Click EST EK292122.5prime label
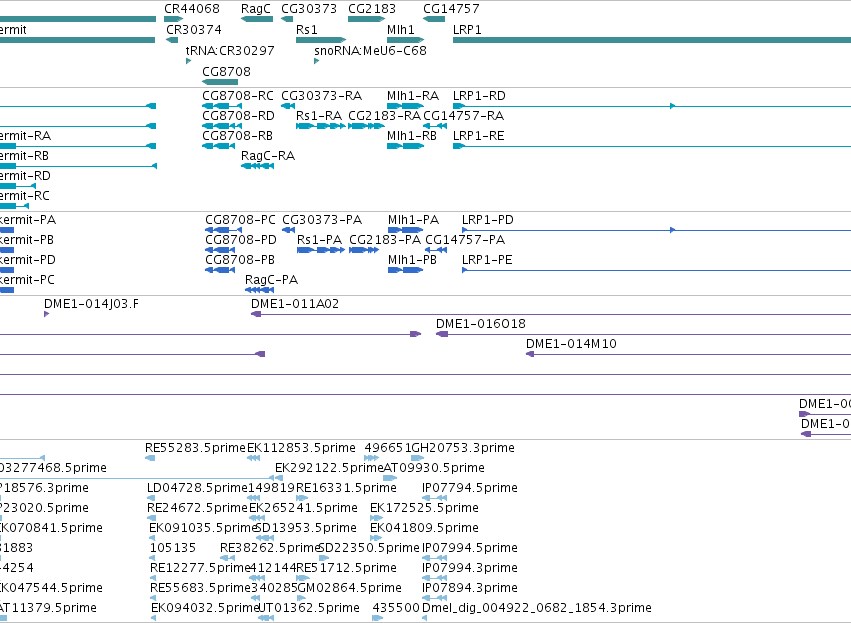 329,468
